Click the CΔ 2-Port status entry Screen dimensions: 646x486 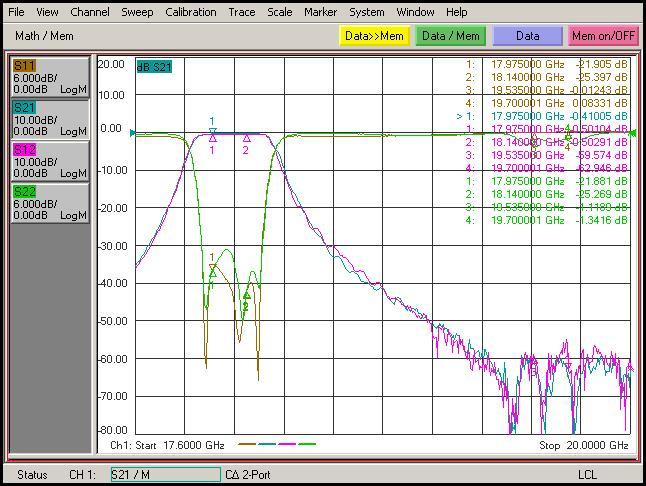click(248, 475)
